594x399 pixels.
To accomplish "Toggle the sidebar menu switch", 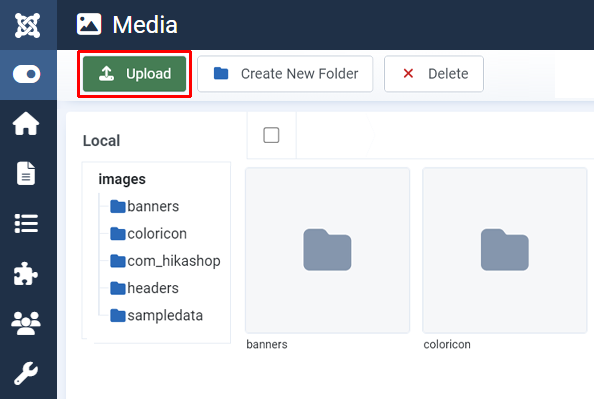I will pyautogui.click(x=27, y=74).
